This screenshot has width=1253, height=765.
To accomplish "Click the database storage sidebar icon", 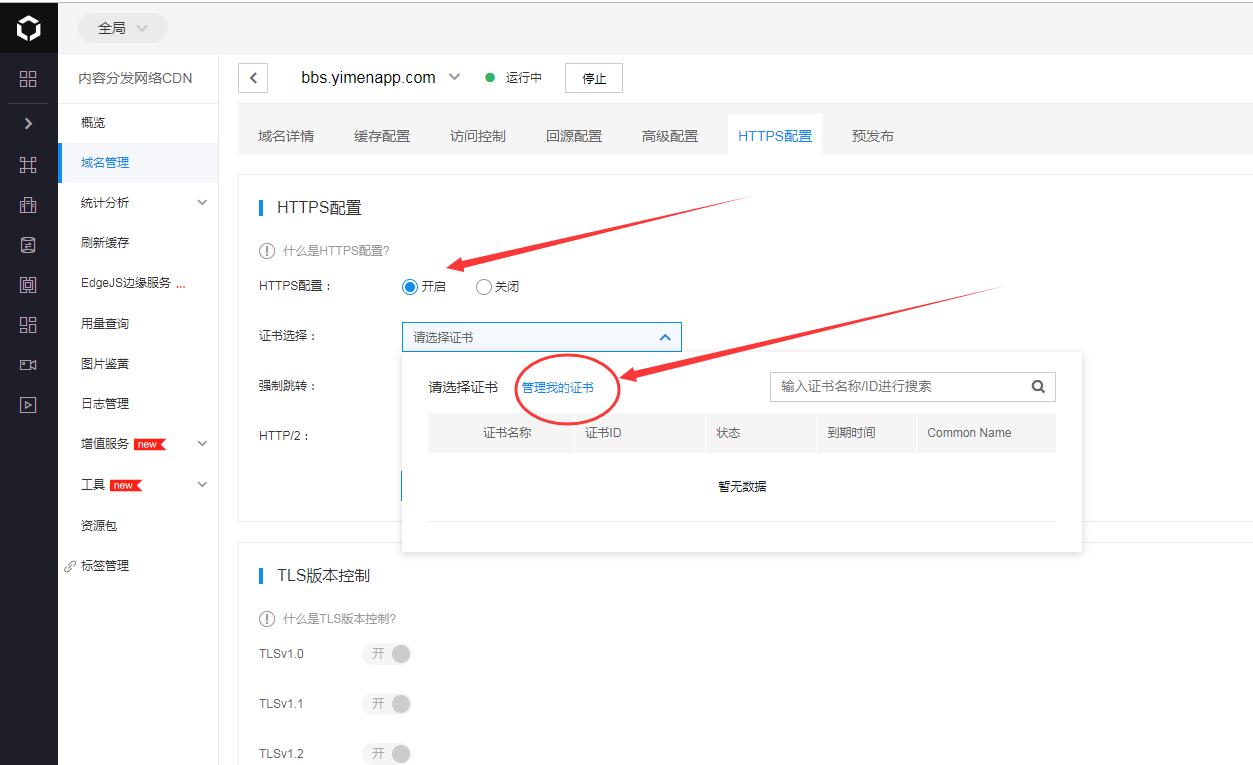I will 28,245.
